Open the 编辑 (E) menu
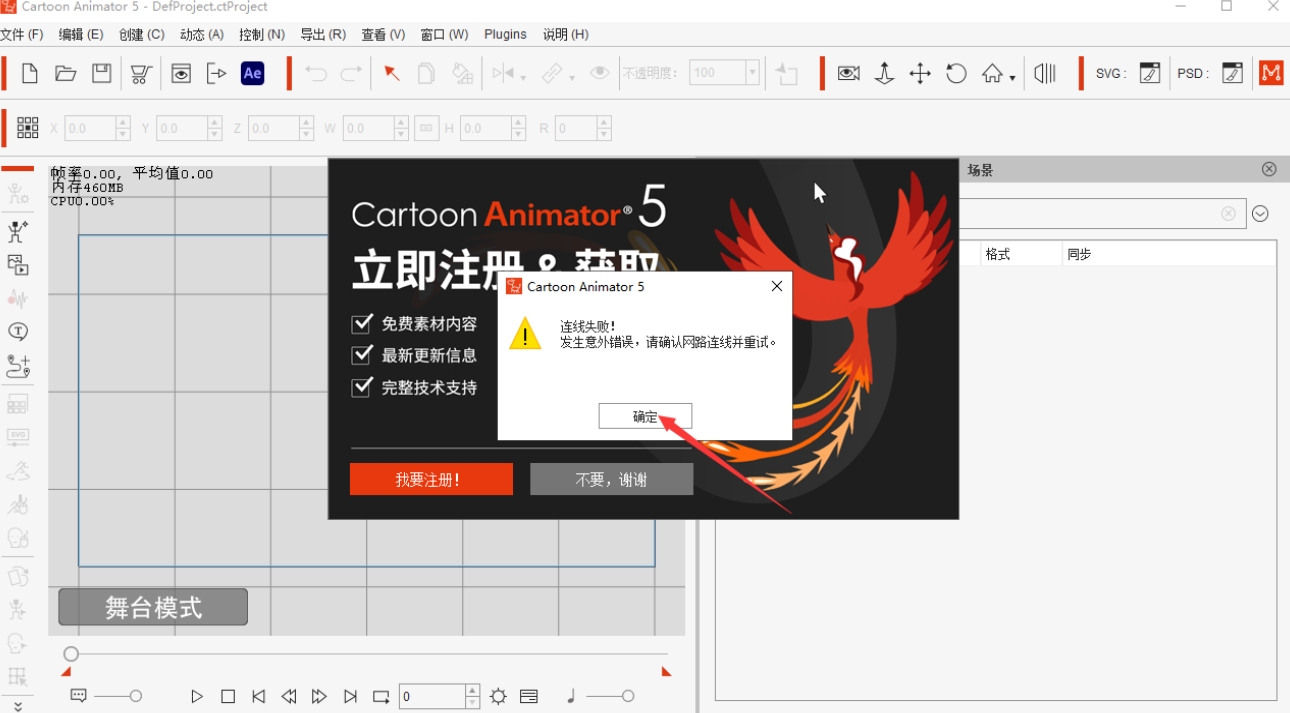1290x713 pixels. click(81, 34)
